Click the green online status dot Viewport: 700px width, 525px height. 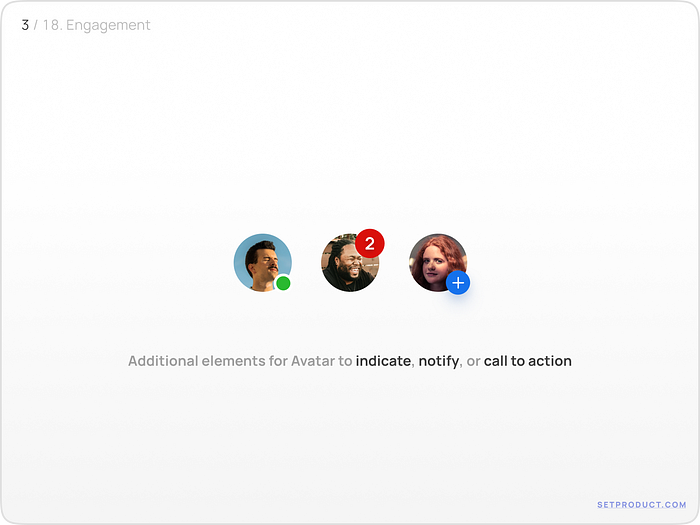point(283,283)
